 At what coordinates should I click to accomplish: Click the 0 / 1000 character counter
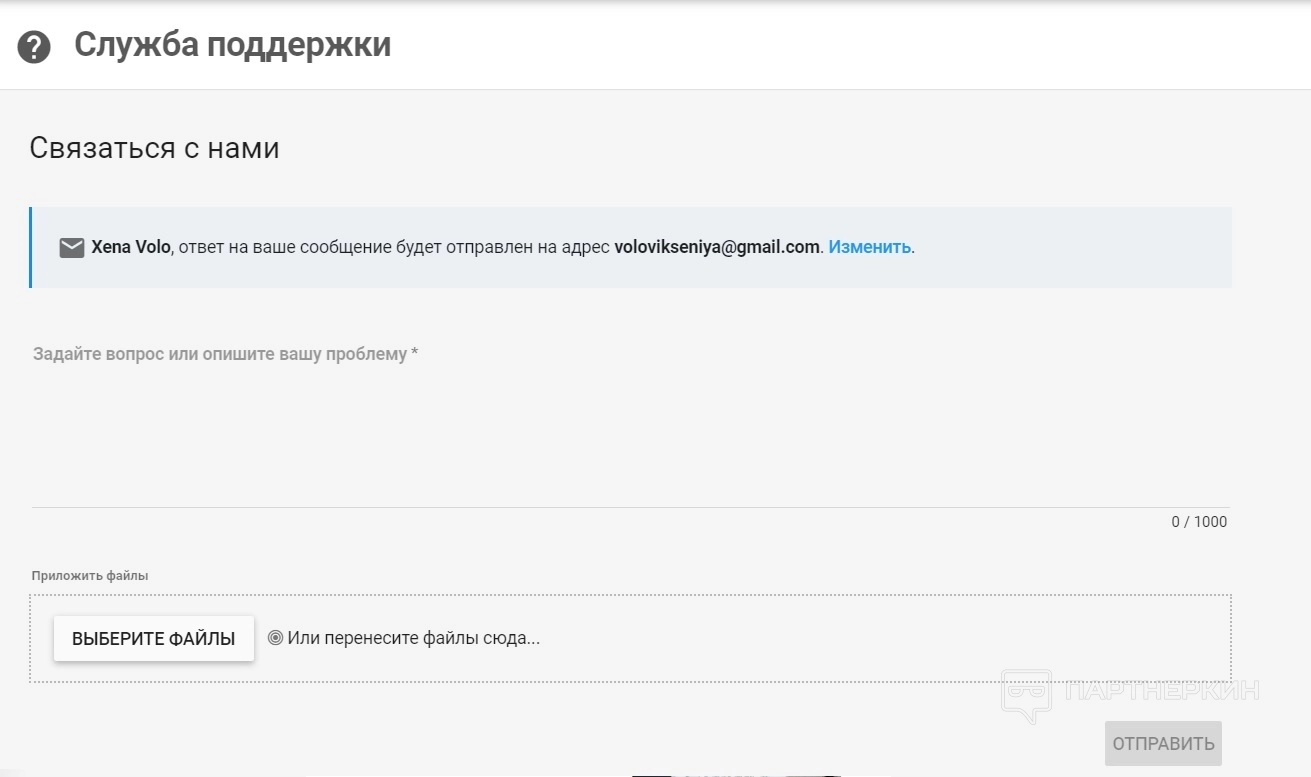coord(1199,522)
